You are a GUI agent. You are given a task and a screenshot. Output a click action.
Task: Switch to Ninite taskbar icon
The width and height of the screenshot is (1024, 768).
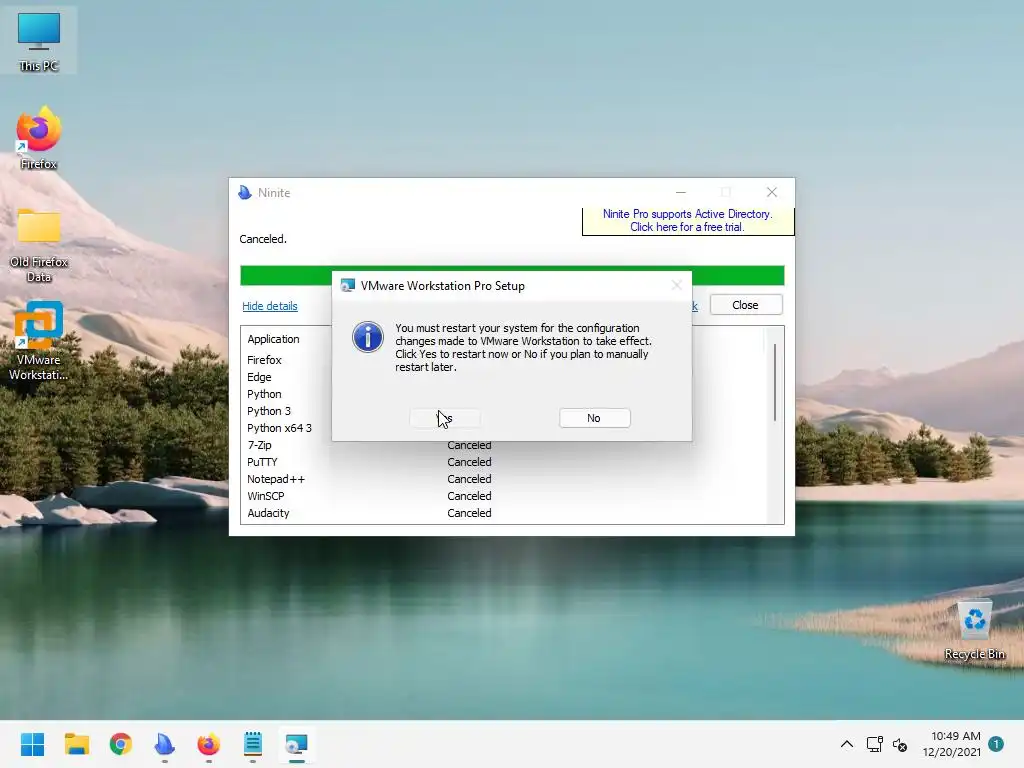pos(165,744)
